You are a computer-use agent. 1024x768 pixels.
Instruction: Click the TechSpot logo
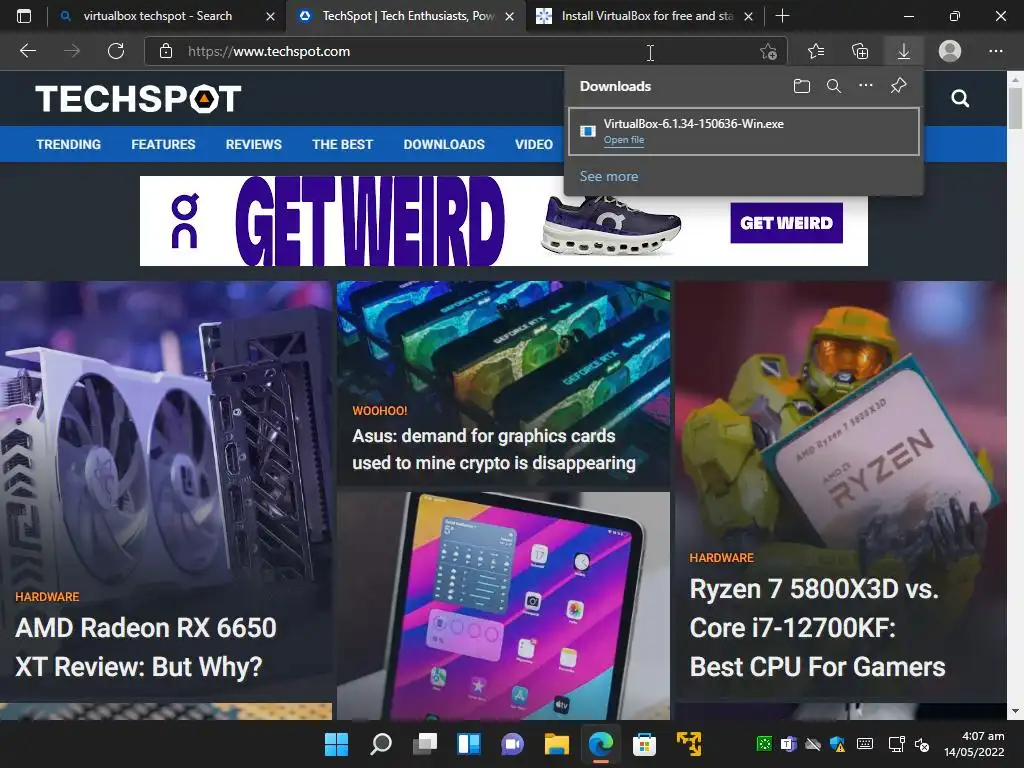tap(138, 99)
